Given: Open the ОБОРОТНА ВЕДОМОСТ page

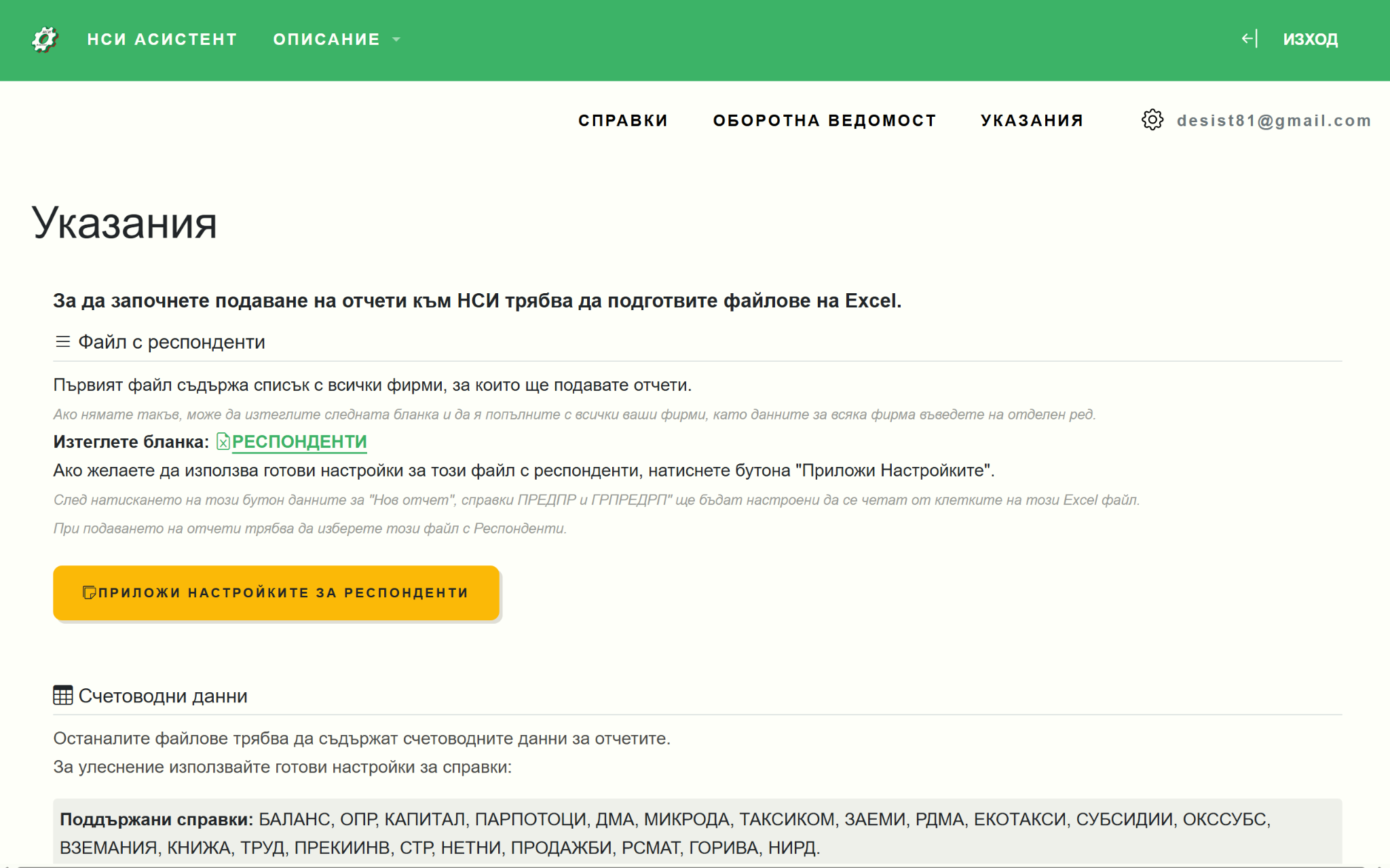Looking at the screenshot, I should (x=824, y=120).
